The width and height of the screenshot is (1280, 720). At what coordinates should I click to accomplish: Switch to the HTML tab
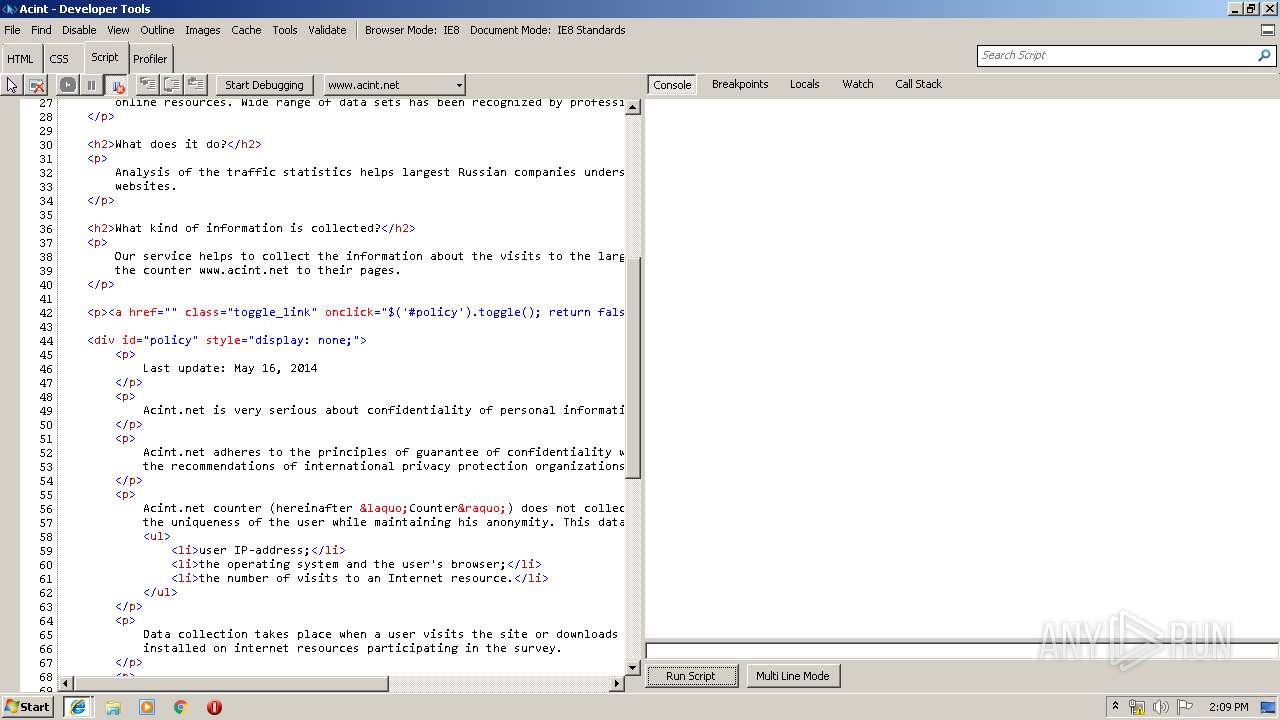point(20,59)
